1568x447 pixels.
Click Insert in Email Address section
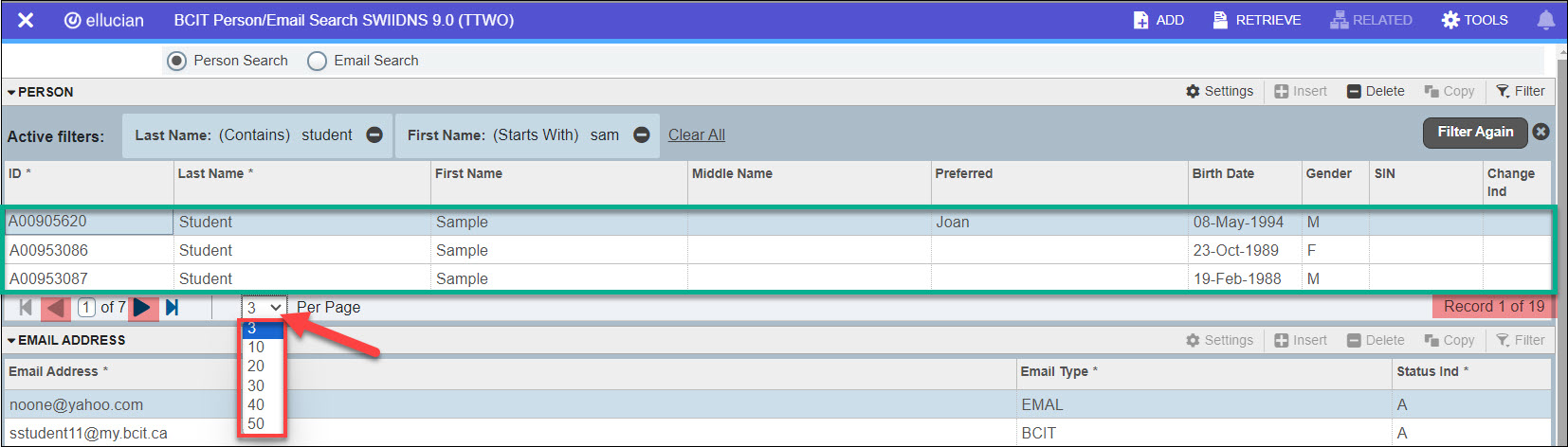tap(1301, 340)
